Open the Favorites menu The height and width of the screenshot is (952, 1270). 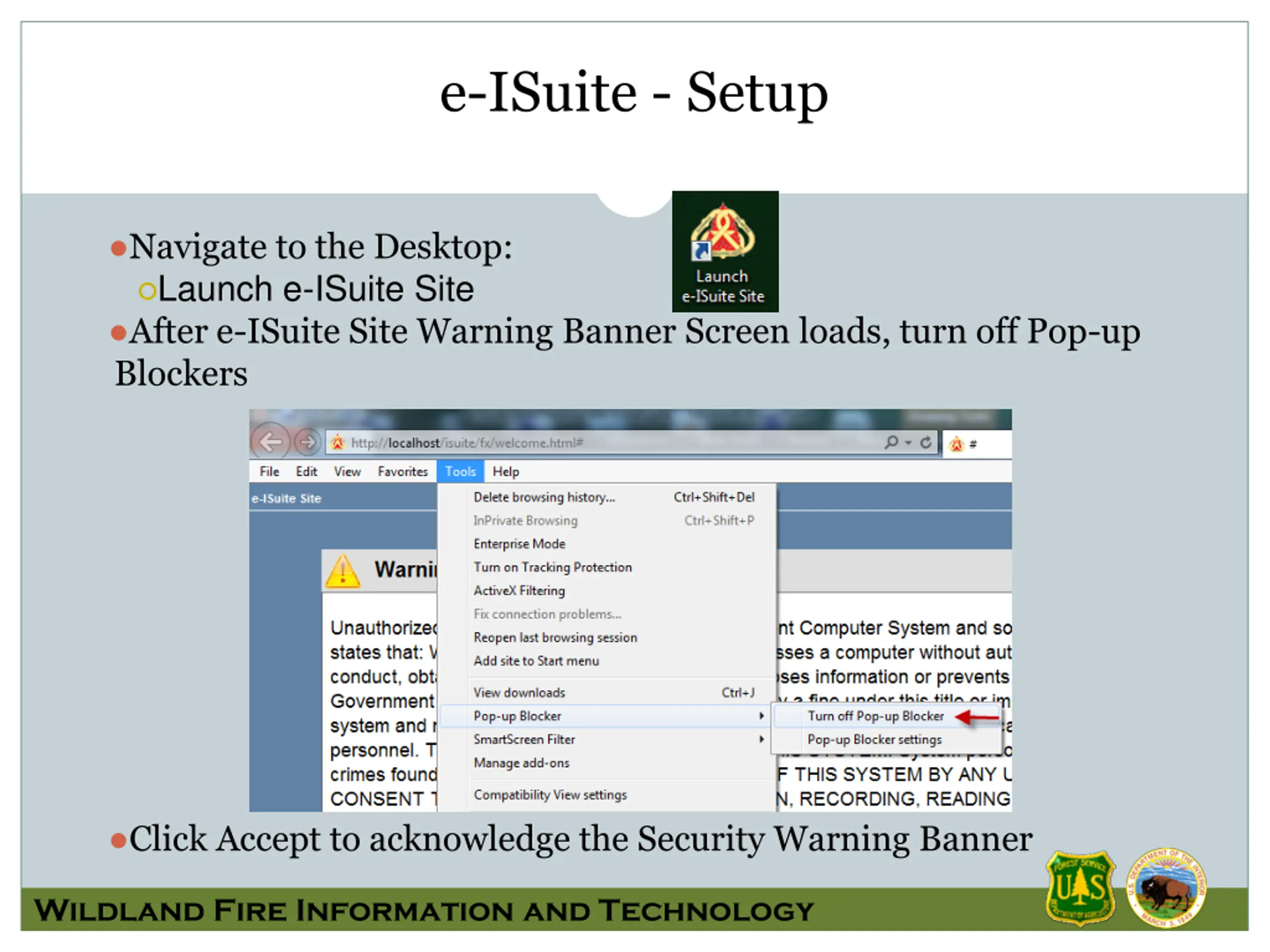pos(402,471)
